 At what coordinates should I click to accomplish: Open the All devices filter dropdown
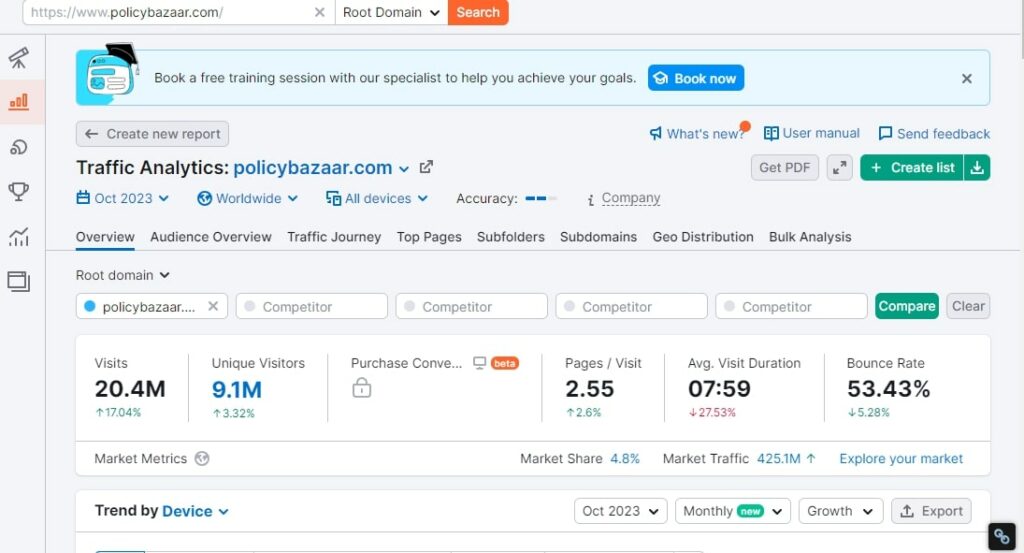pyautogui.click(x=377, y=198)
